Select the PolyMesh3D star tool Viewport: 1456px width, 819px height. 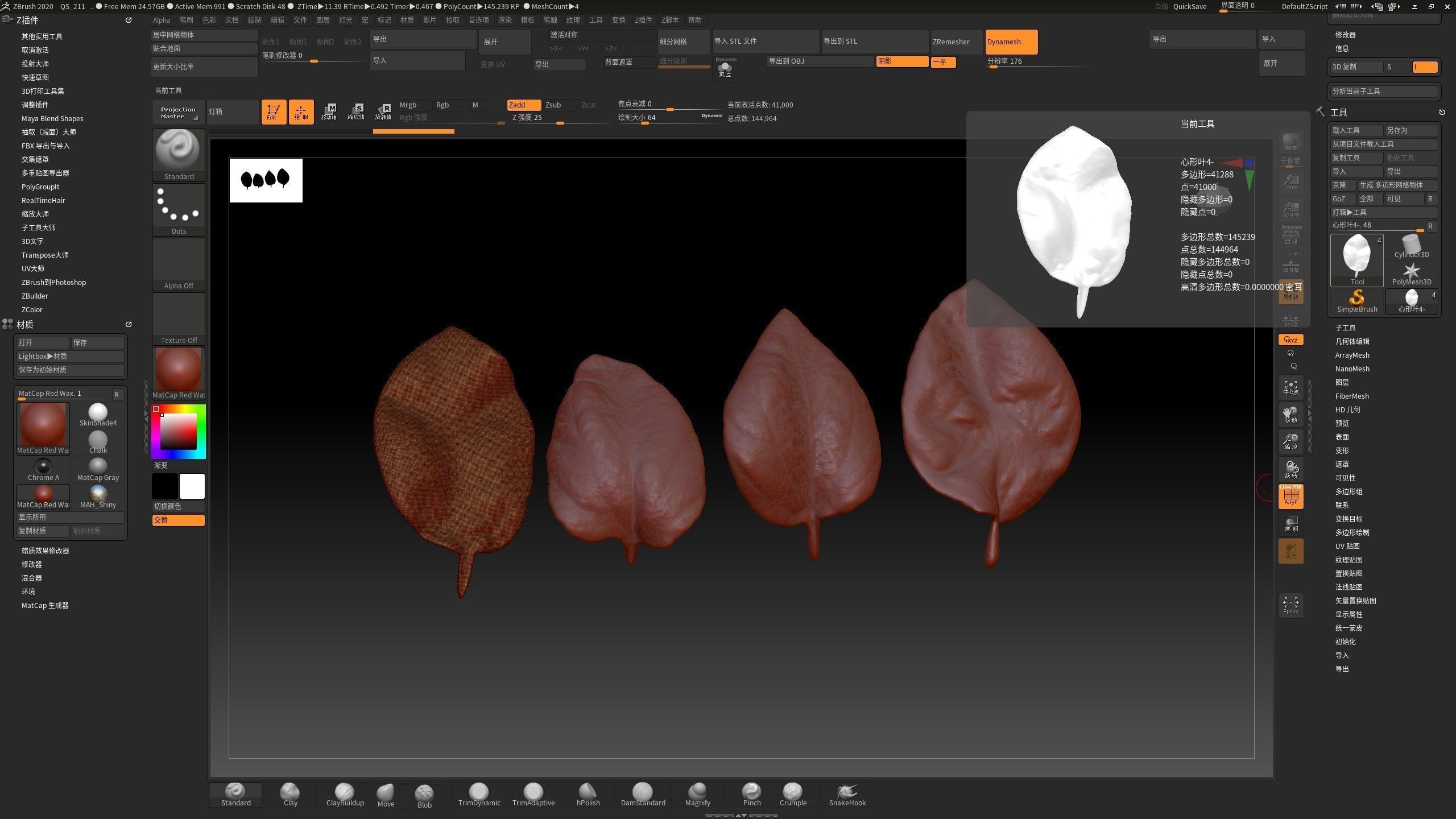pyautogui.click(x=1411, y=274)
